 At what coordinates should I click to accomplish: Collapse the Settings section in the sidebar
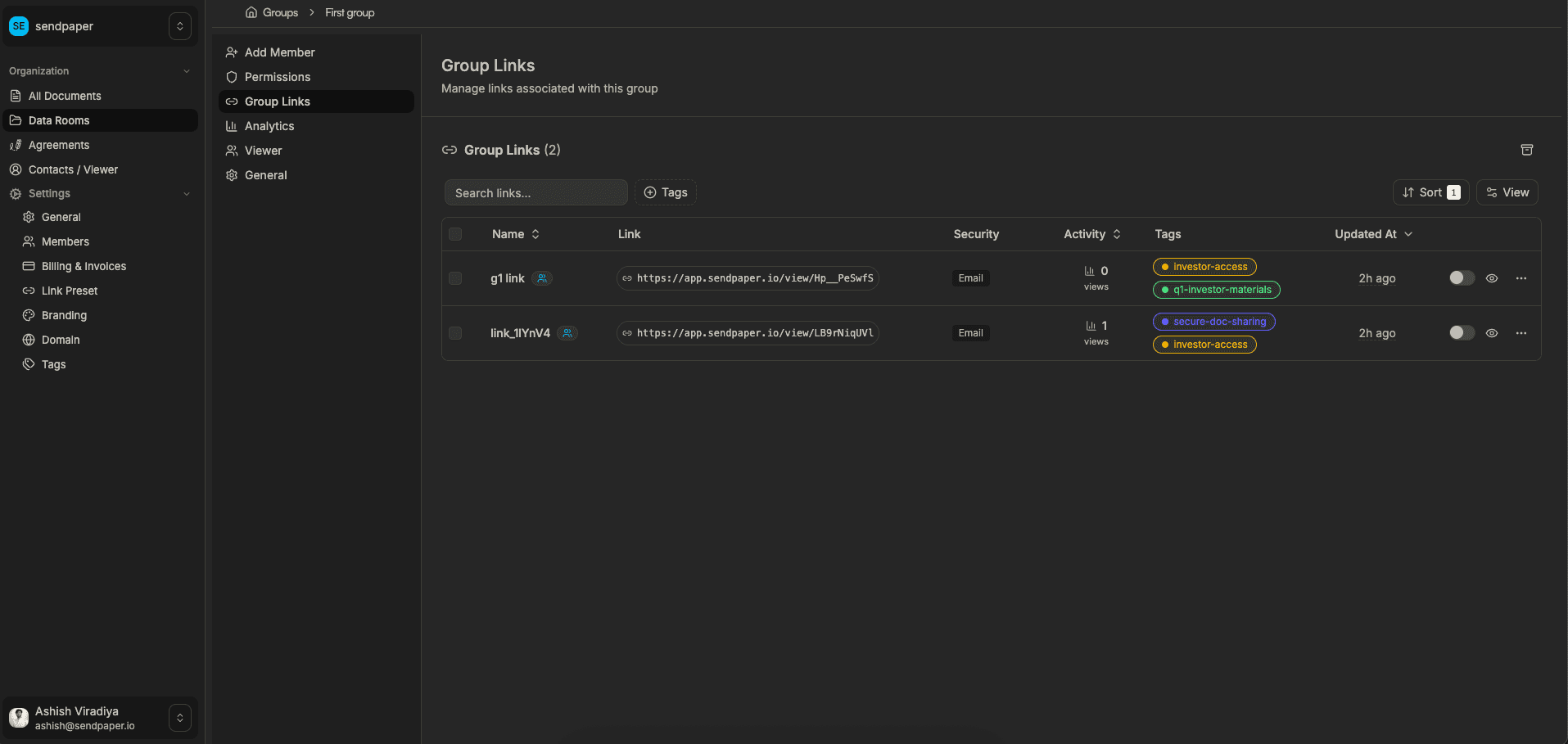[188, 194]
